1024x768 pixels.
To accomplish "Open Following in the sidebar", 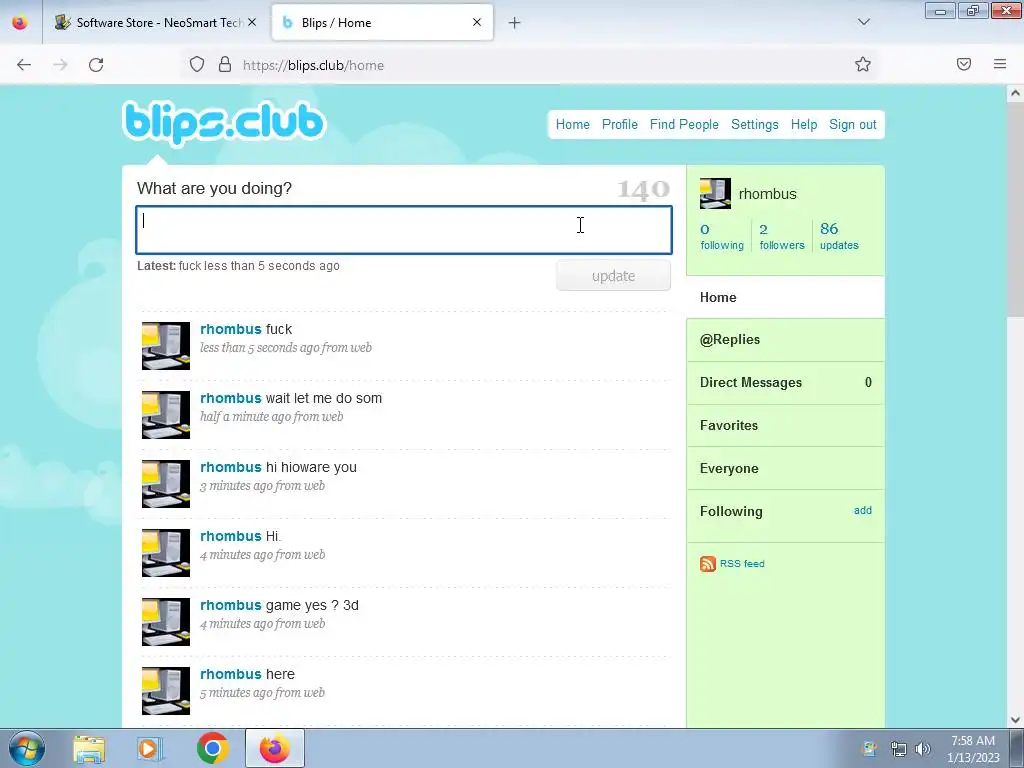I will 731,511.
